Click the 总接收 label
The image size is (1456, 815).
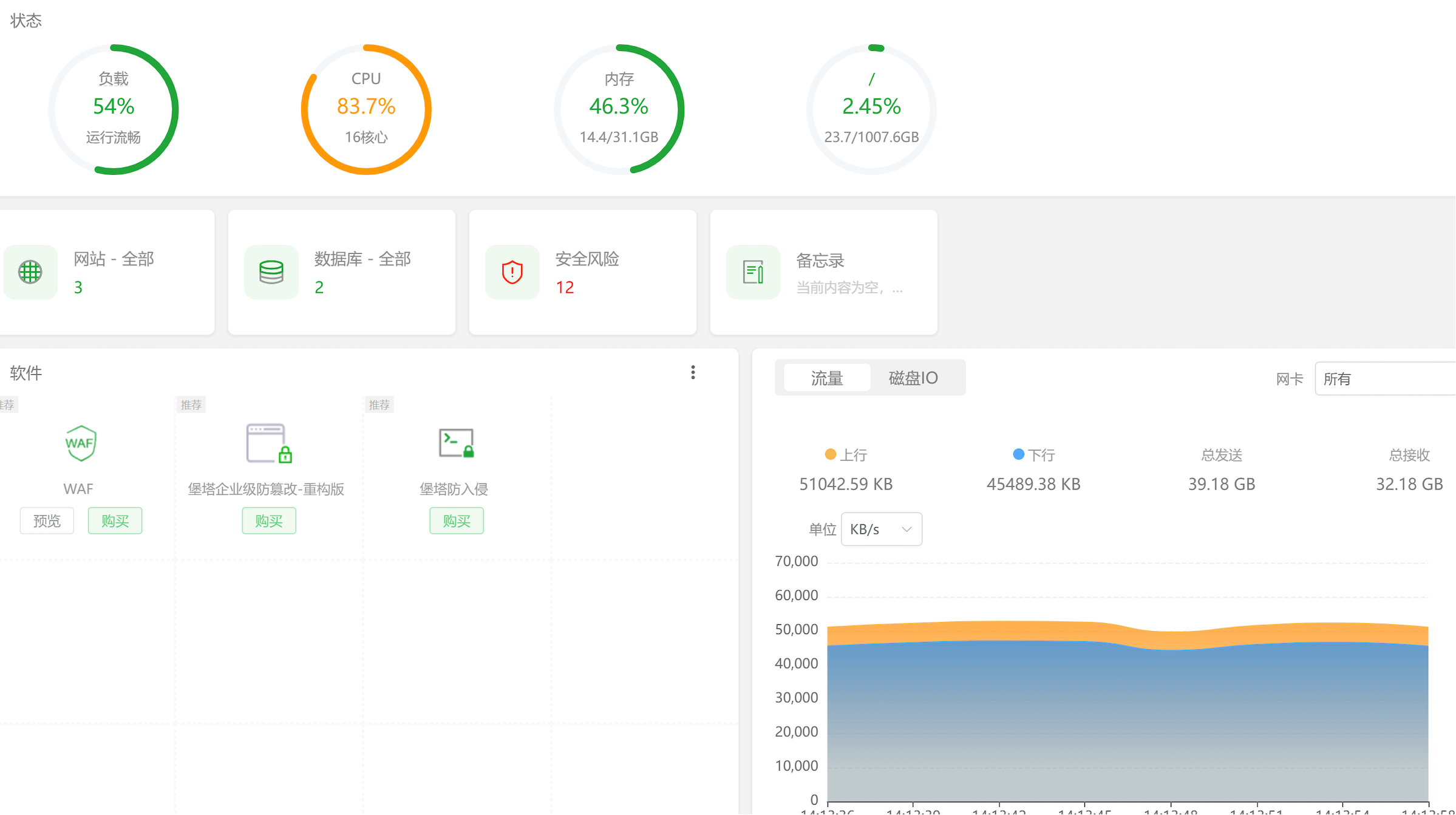1409,455
